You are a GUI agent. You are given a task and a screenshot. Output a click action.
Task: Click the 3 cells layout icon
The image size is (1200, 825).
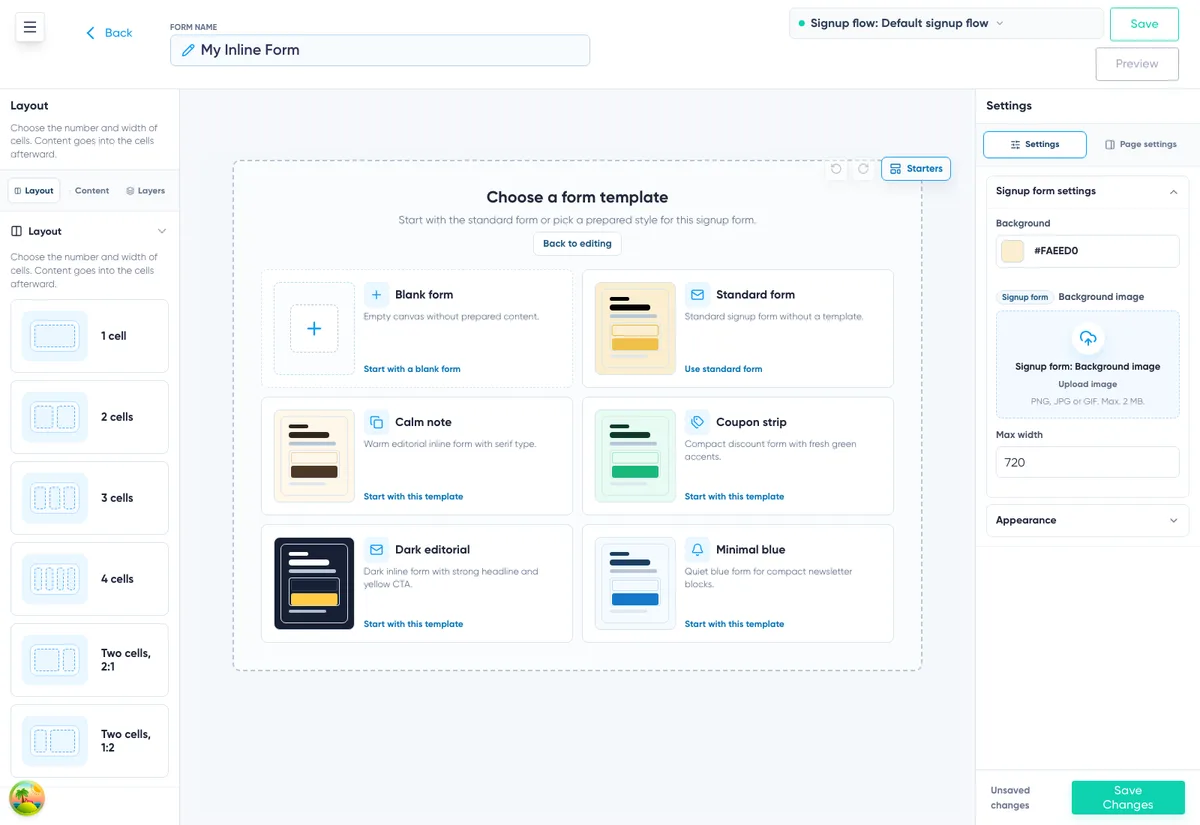tap(55, 498)
